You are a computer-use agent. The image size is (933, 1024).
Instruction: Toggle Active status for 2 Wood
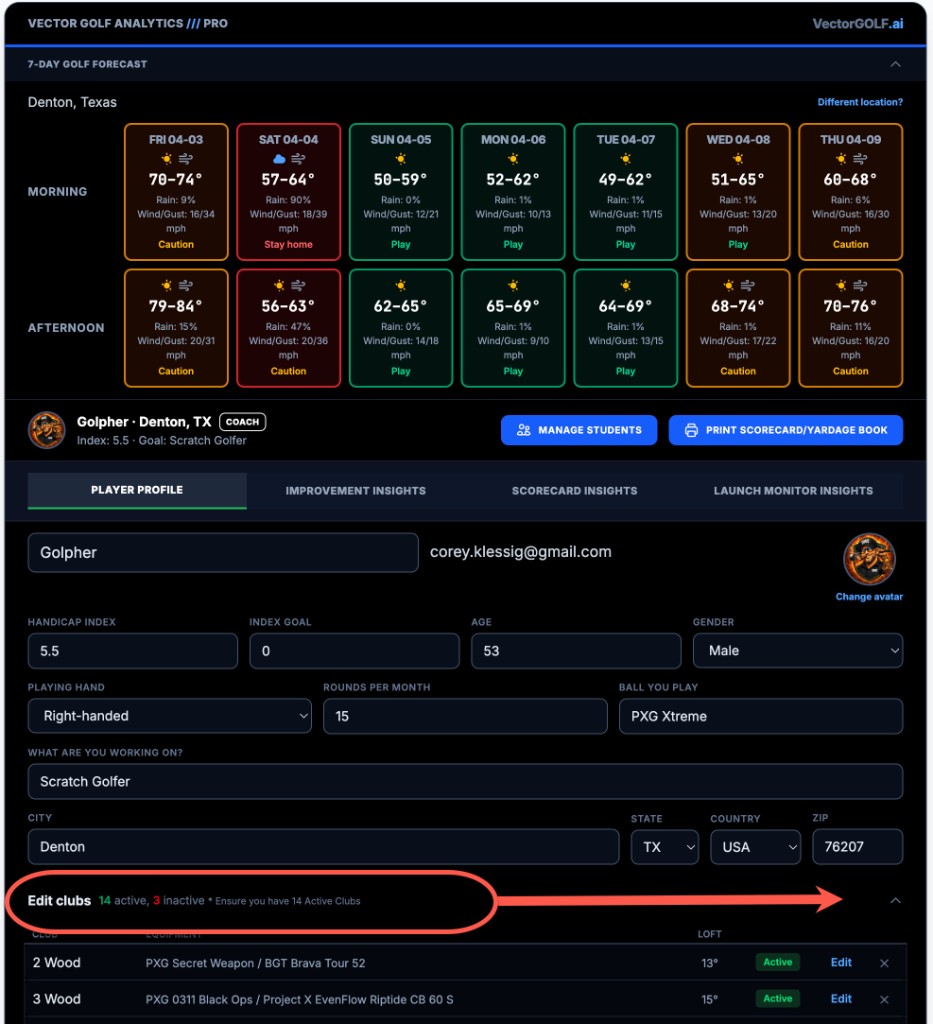tap(777, 962)
